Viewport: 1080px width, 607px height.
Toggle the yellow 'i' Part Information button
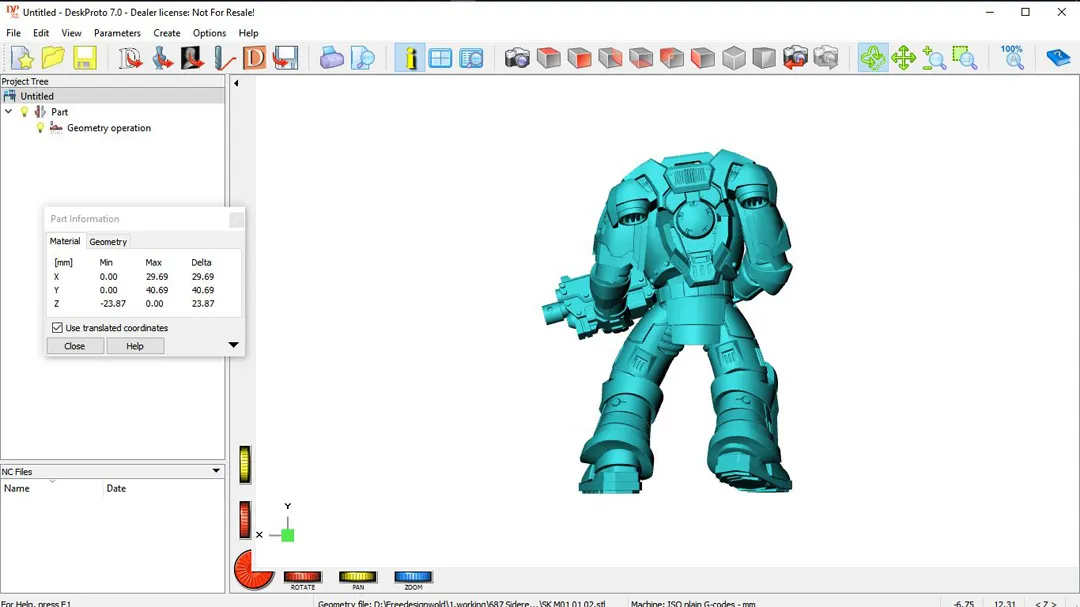pos(409,59)
